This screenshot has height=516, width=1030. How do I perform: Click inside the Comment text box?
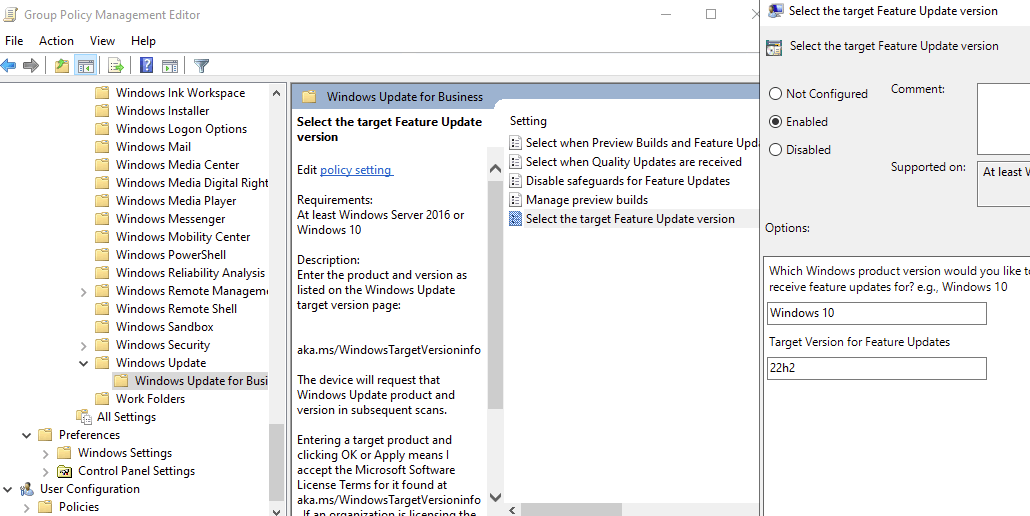click(x=1003, y=119)
